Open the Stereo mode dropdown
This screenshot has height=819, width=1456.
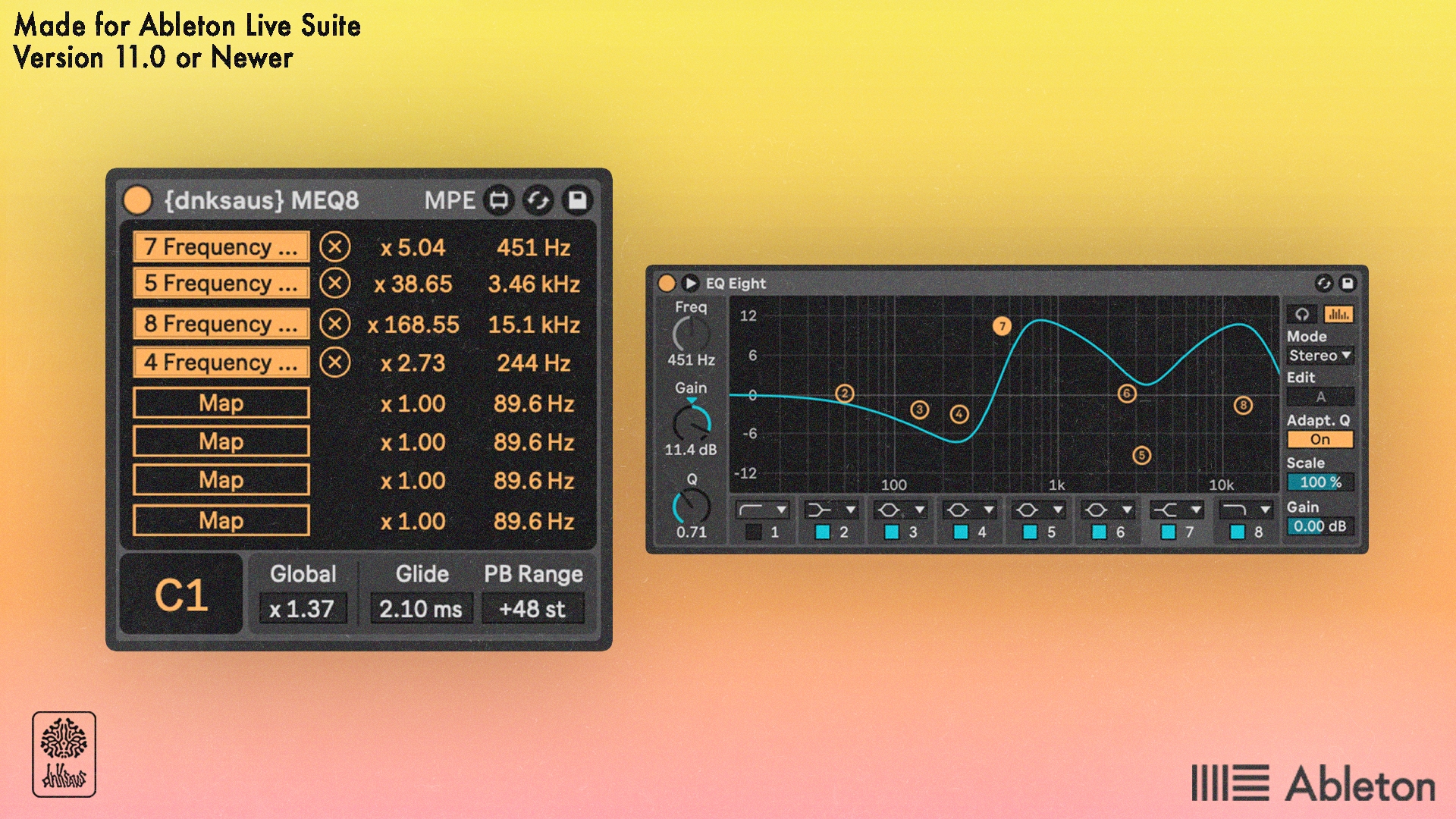tap(1320, 356)
